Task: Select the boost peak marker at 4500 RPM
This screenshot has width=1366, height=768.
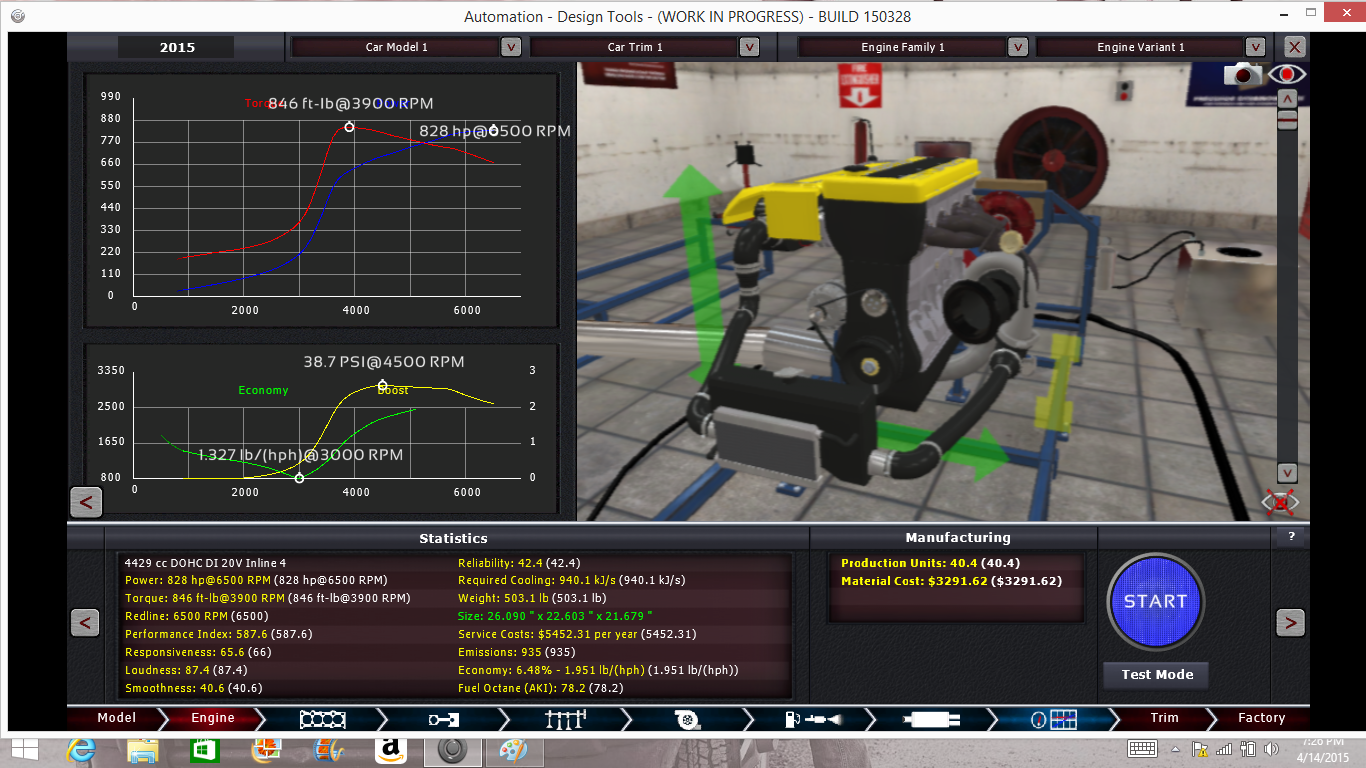Action: click(383, 385)
